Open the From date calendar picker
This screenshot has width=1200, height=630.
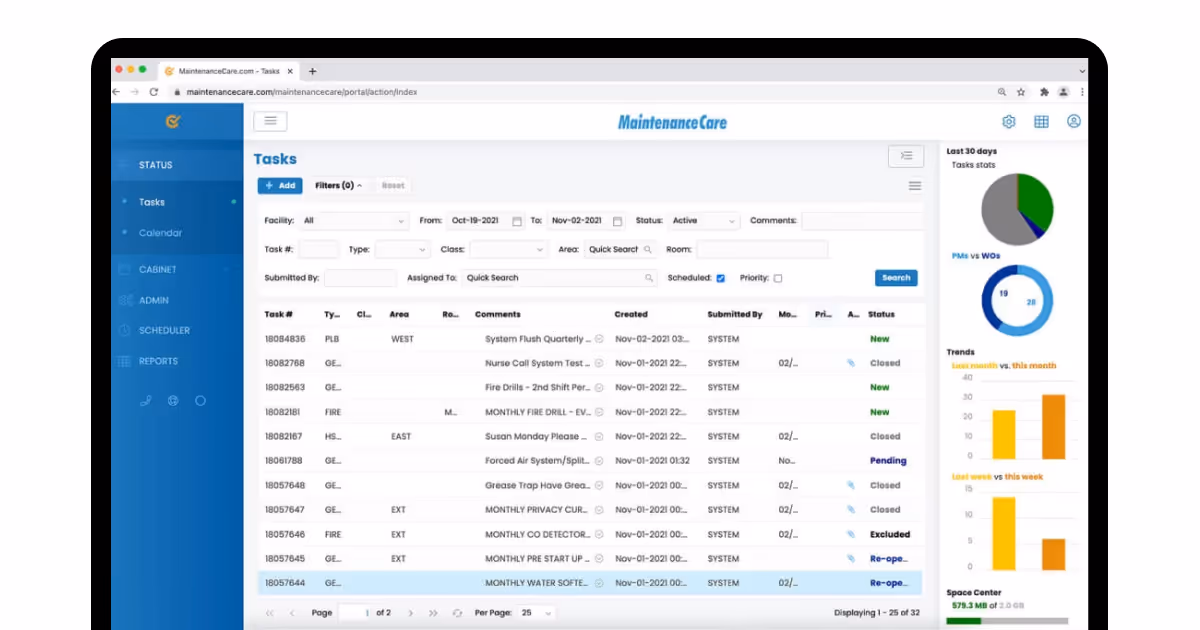tap(517, 221)
